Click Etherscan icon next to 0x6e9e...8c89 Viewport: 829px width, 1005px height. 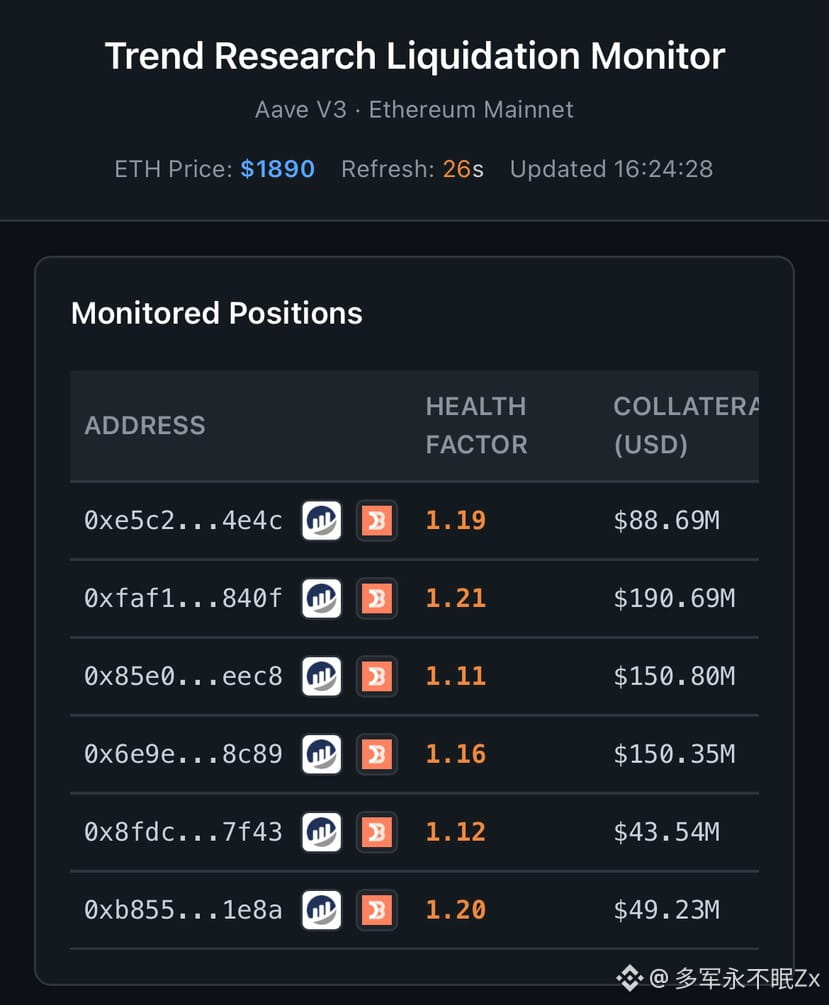(322, 755)
